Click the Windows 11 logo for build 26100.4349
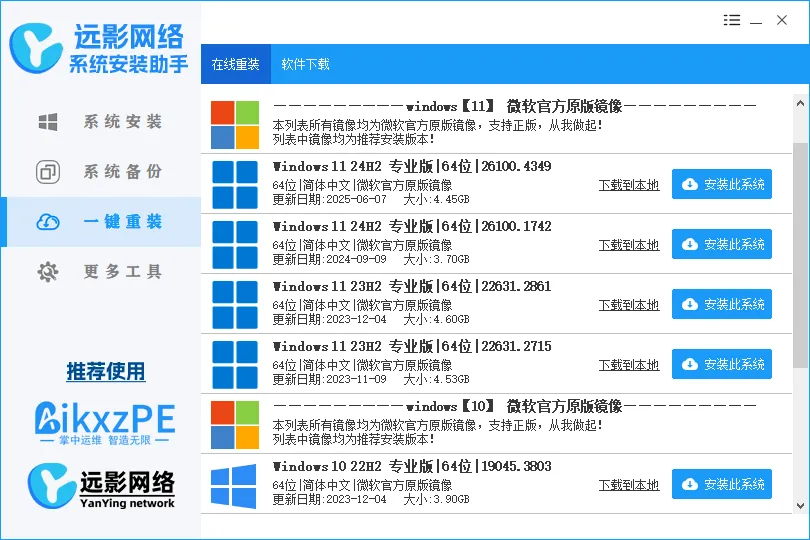This screenshot has width=810, height=540. pyautogui.click(x=235, y=184)
